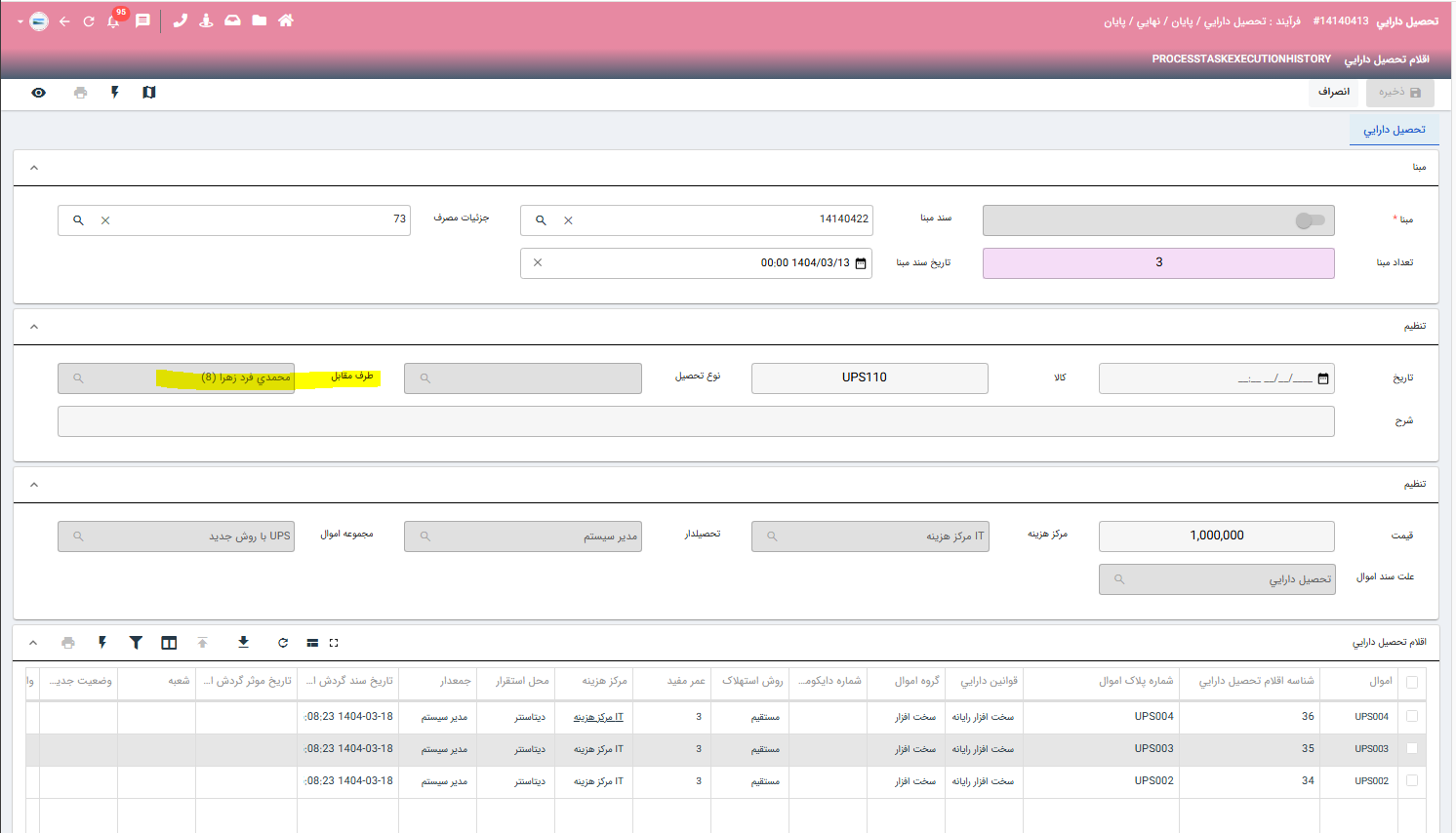This screenshot has width=1456, height=833.
Task: Open the folder icon in header
Action: (260, 20)
